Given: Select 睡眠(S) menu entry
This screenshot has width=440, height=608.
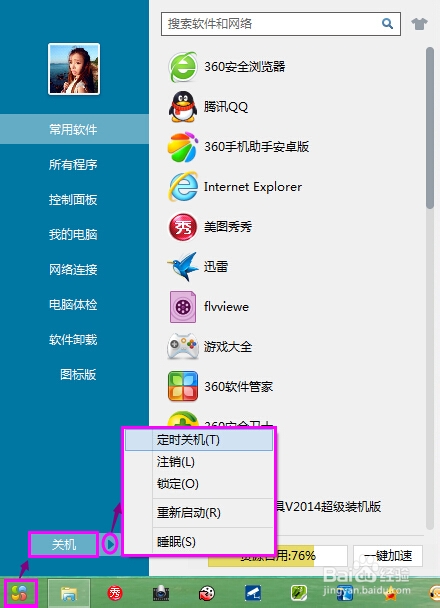Looking at the screenshot, I should (198, 541).
